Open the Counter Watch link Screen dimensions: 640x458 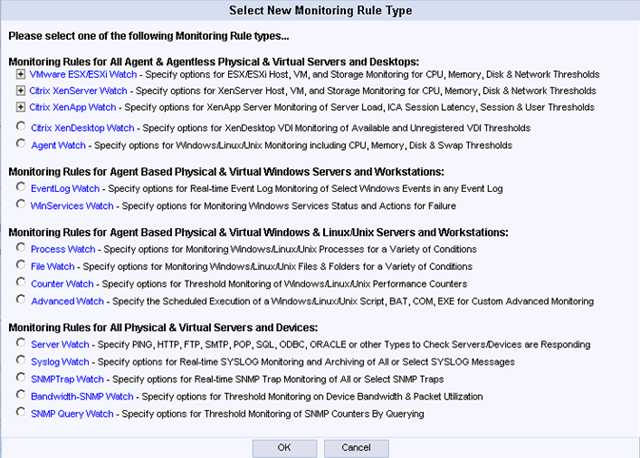(62, 284)
